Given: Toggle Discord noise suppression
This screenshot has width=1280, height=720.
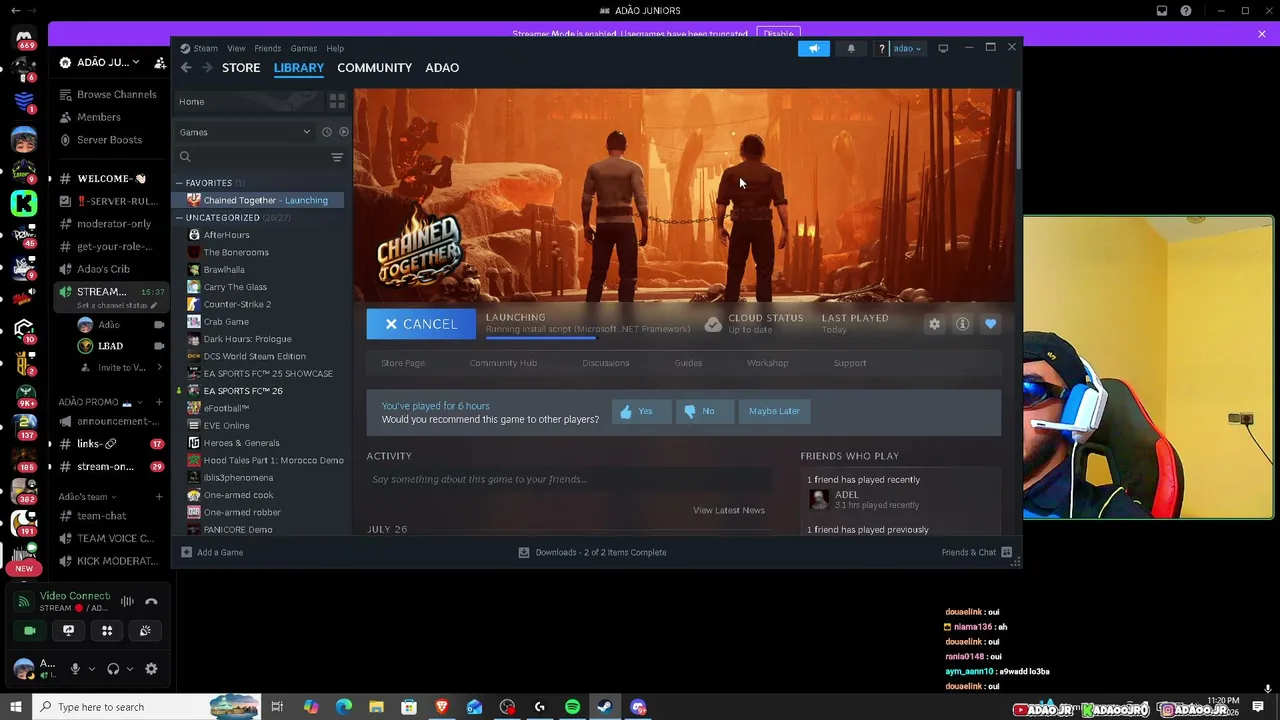Looking at the screenshot, I should (127, 601).
